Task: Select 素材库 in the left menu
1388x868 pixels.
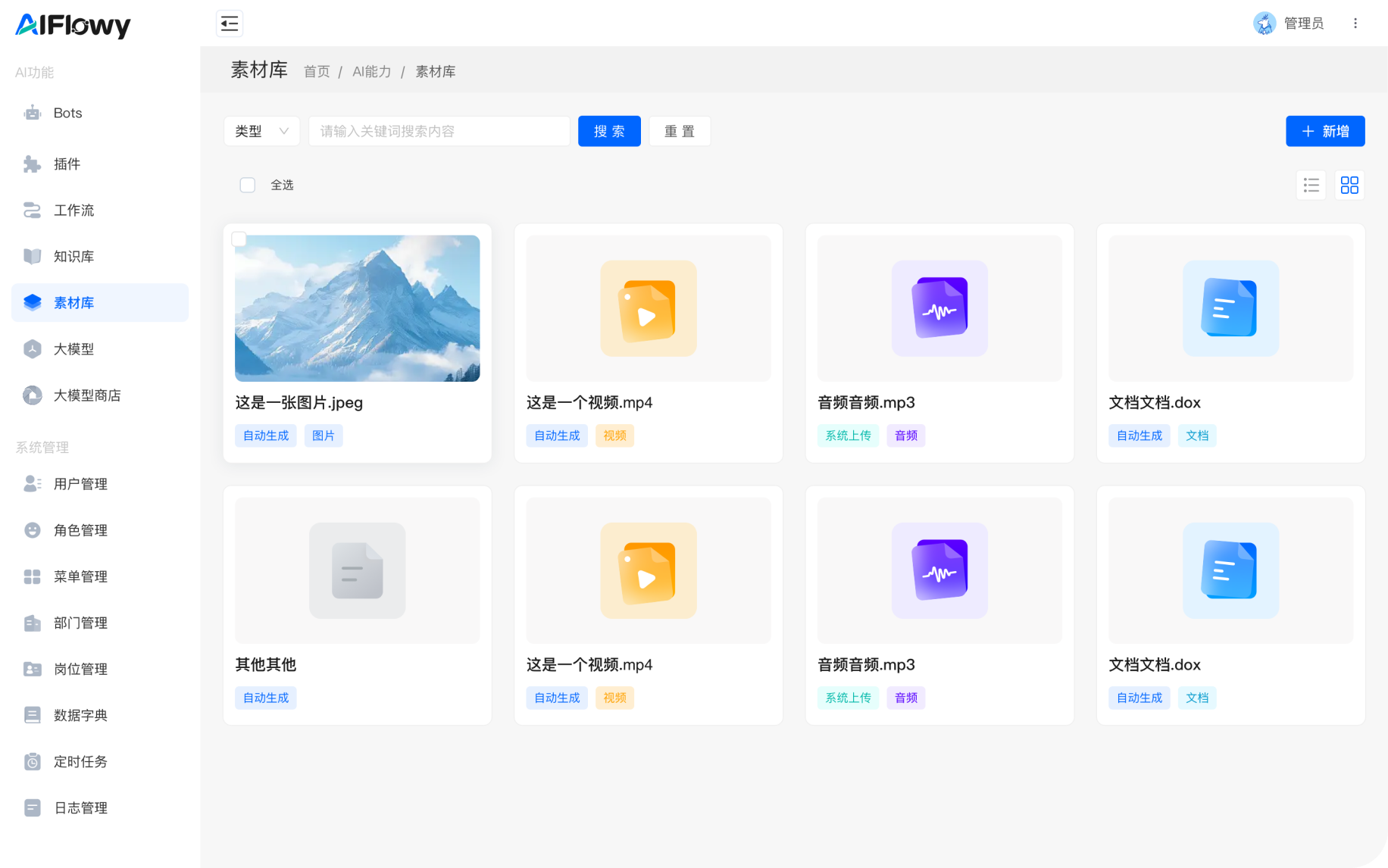Action: pyautogui.click(x=73, y=302)
